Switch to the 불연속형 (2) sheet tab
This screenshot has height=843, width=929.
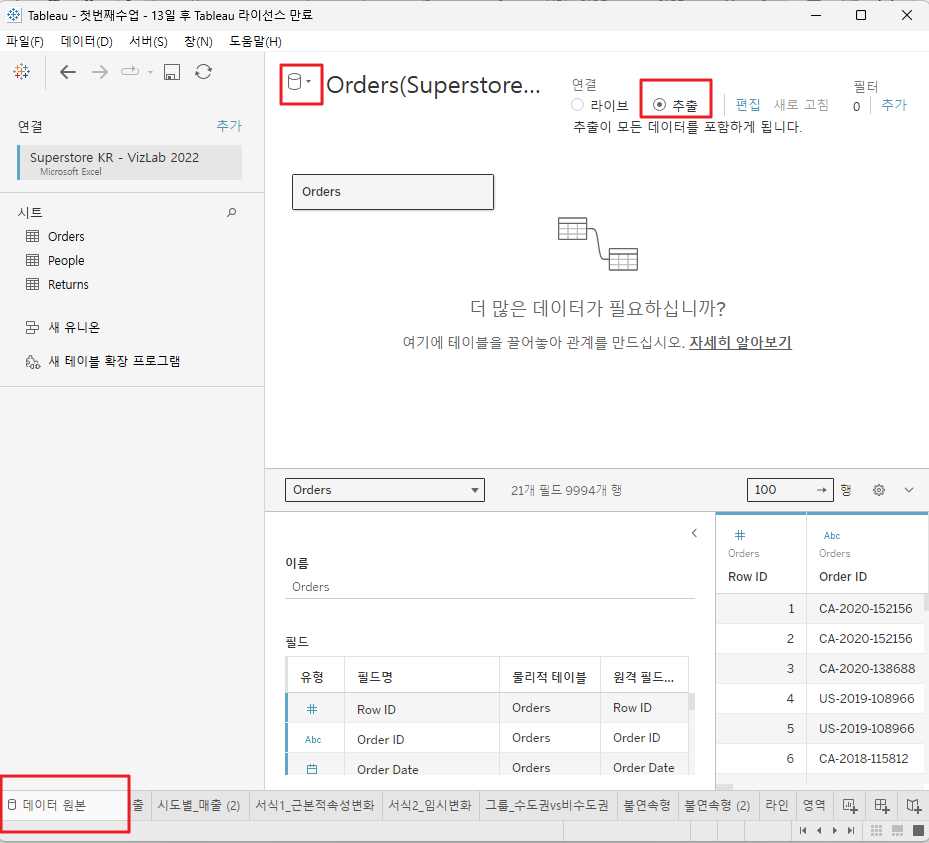click(717, 805)
